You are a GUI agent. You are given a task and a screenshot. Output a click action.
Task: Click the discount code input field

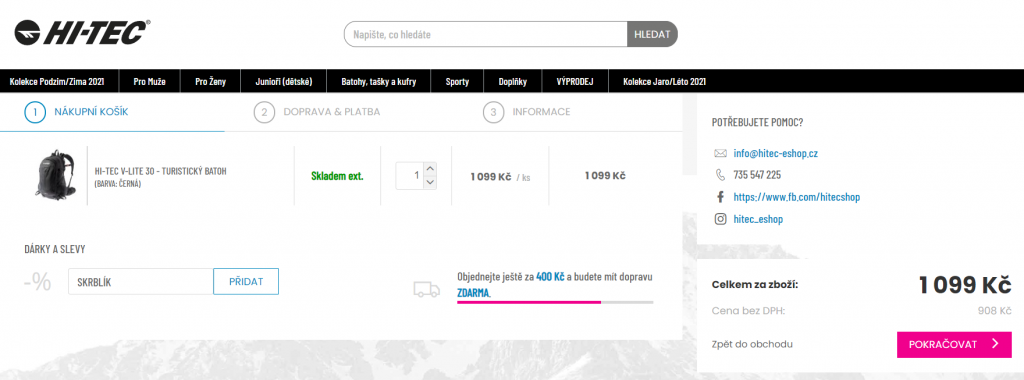[140, 281]
